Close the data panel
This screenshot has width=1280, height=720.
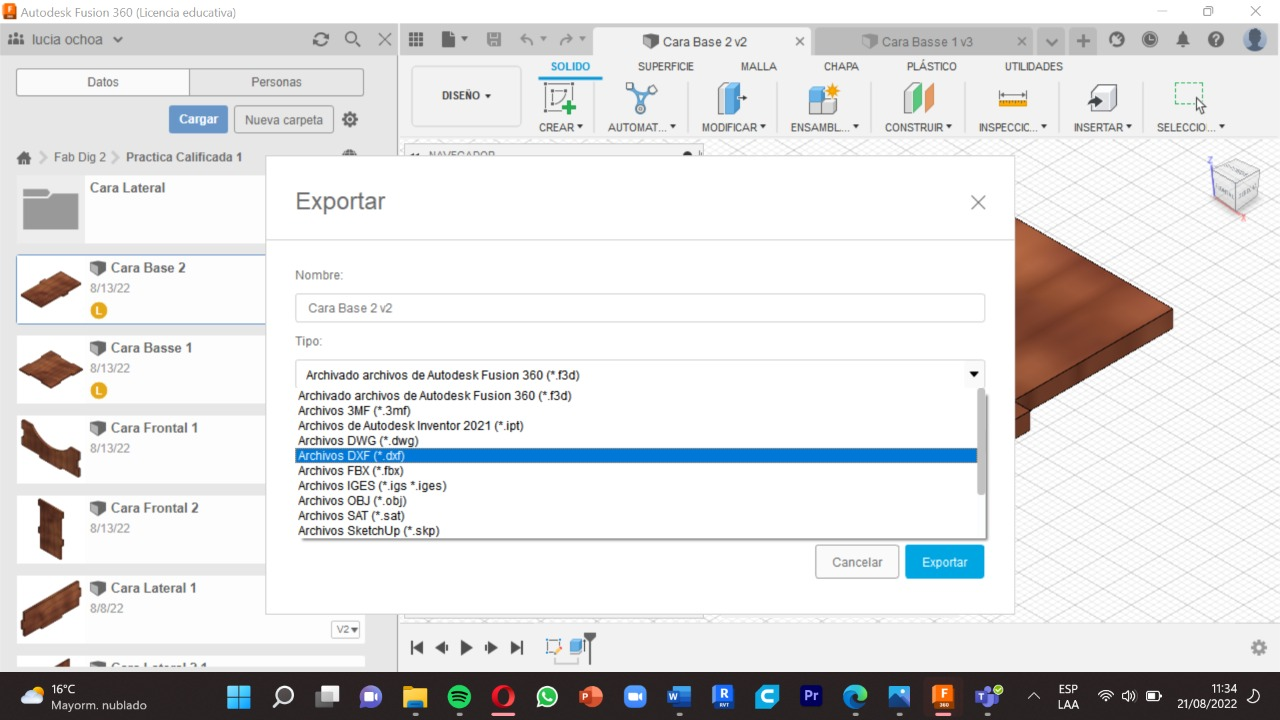(384, 39)
